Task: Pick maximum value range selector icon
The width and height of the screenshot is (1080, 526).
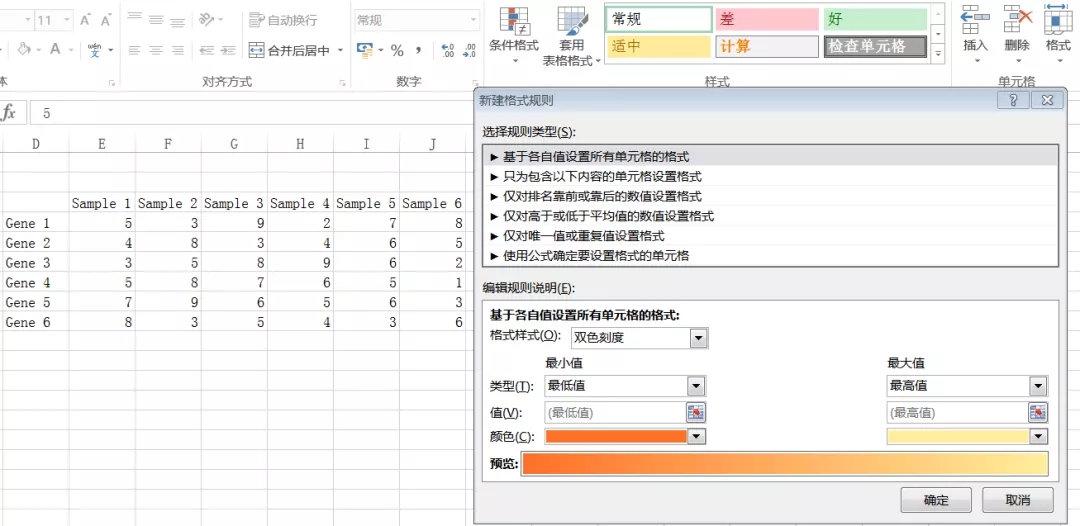Action: 1038,413
